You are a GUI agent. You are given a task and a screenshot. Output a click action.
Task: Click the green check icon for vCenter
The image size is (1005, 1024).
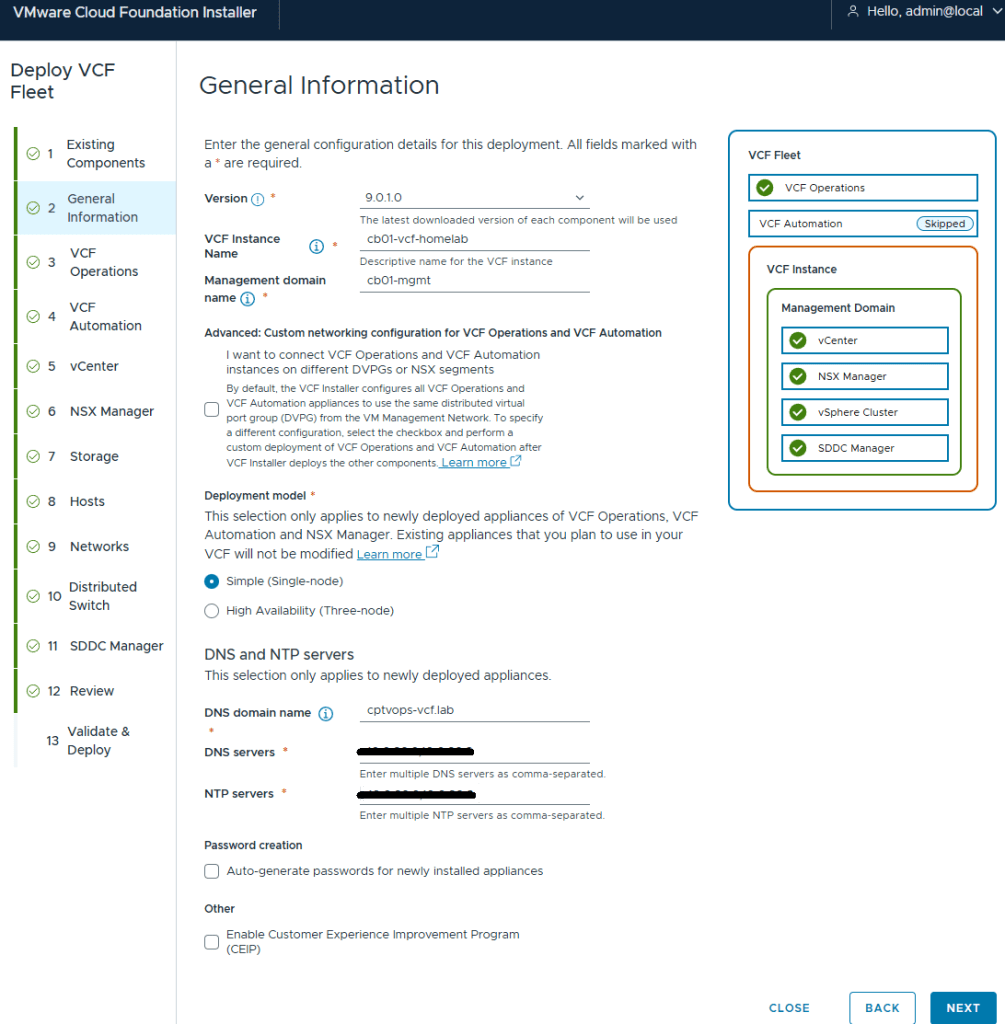(798, 341)
